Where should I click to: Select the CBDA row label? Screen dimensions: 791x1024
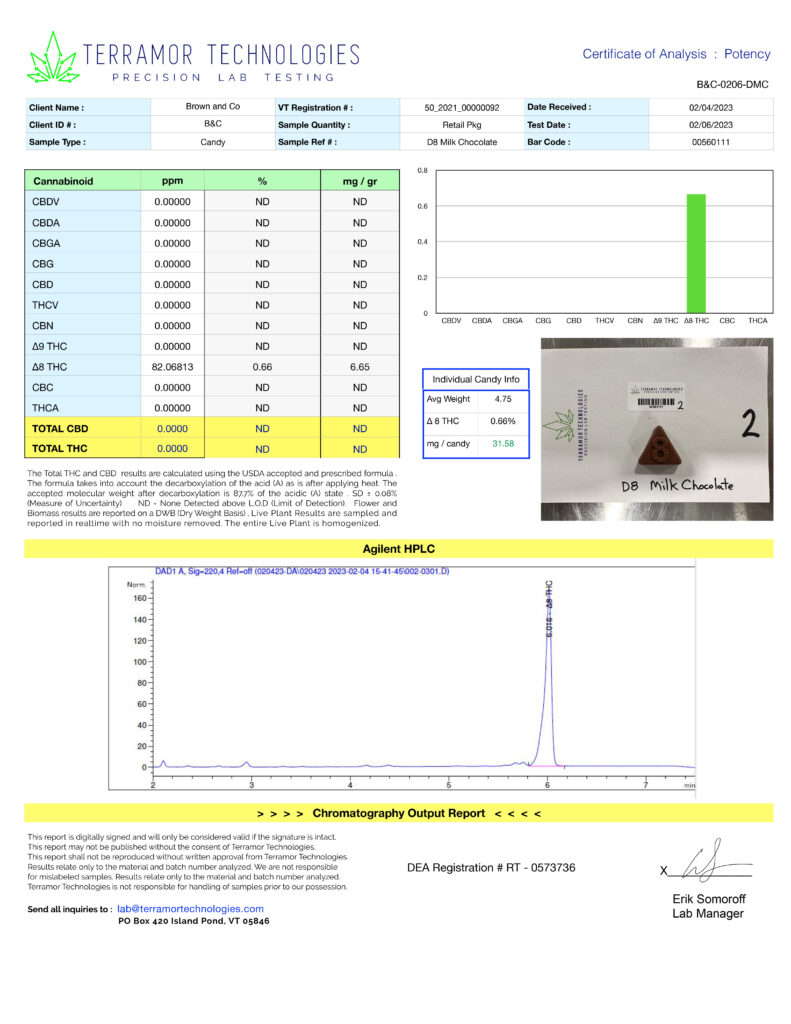(x=46, y=223)
